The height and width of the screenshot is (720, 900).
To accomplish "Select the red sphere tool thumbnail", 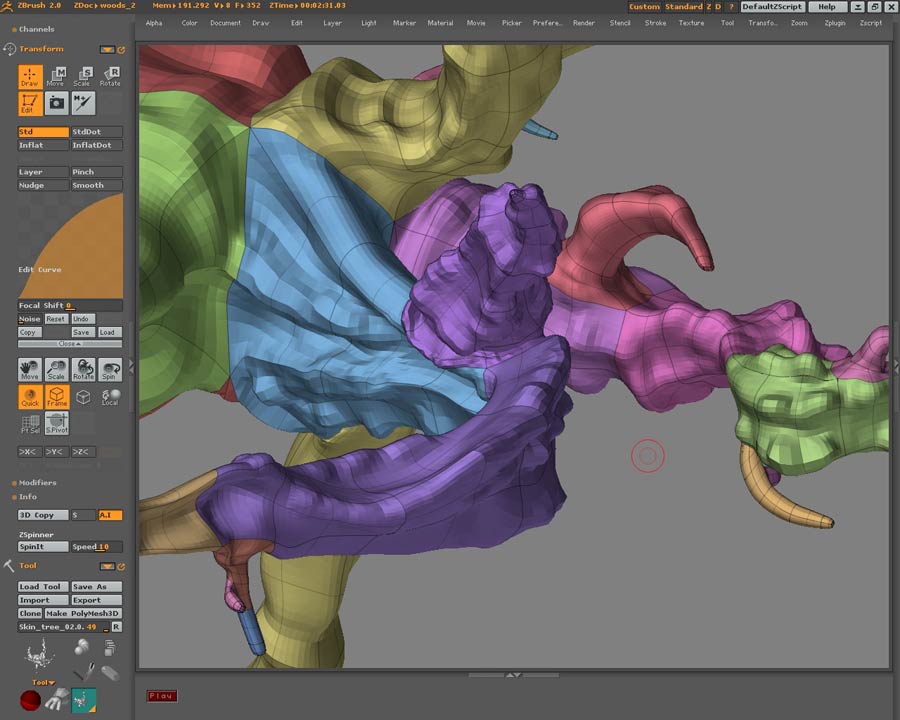I will coord(30,701).
